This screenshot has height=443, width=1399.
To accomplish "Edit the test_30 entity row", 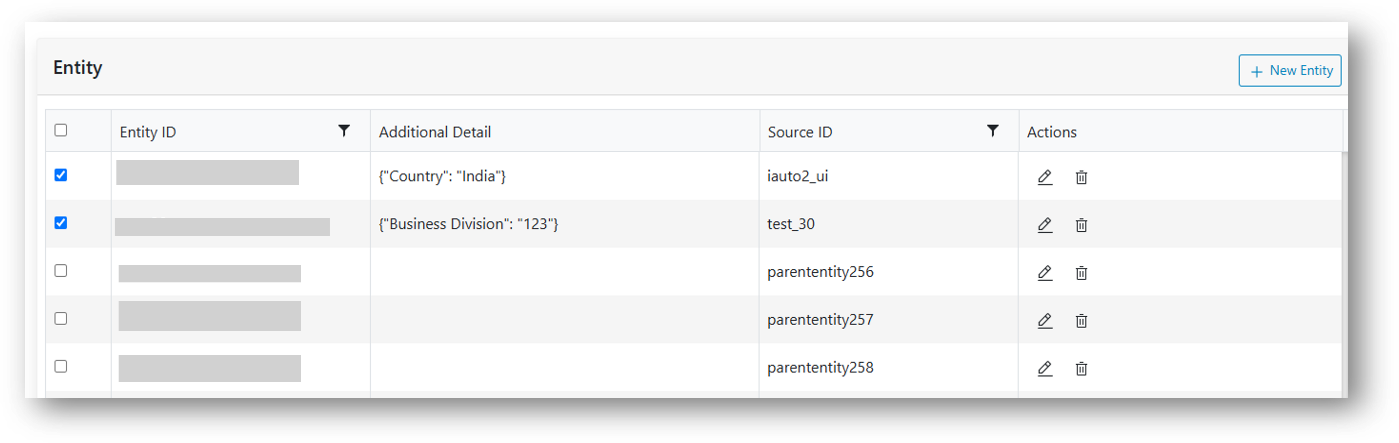I will [x=1045, y=225].
